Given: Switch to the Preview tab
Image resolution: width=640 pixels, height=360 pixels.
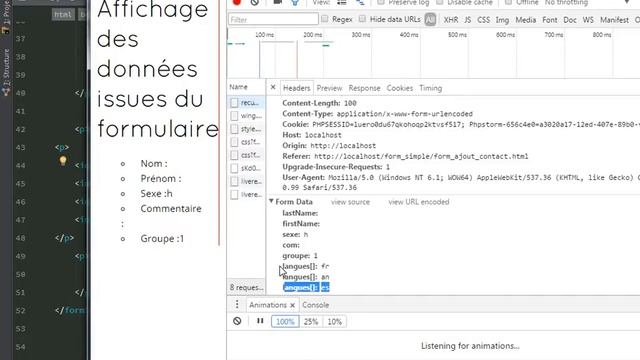Looking at the screenshot, I should (x=329, y=88).
